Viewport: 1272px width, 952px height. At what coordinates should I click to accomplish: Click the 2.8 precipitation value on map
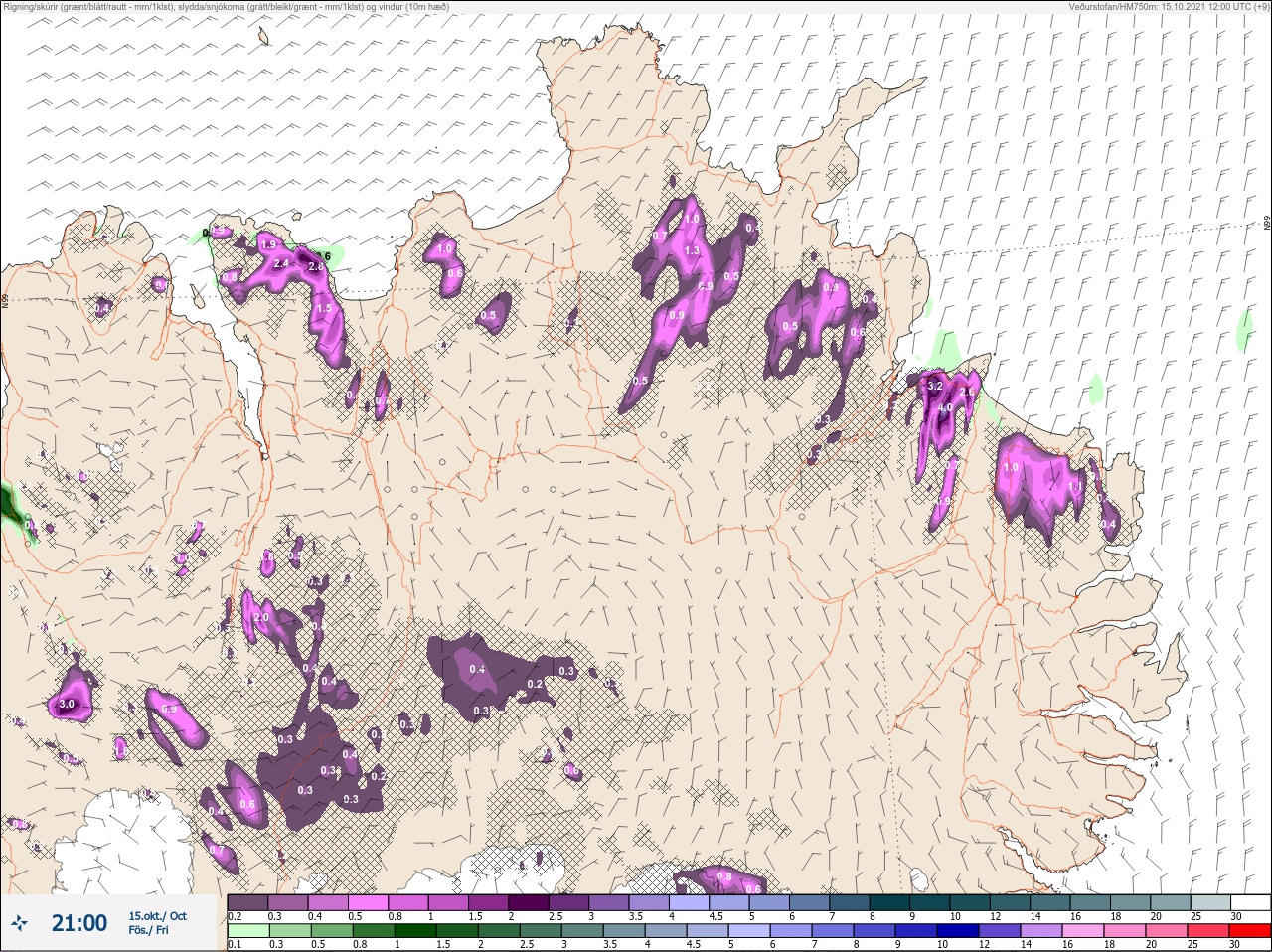coord(316,266)
